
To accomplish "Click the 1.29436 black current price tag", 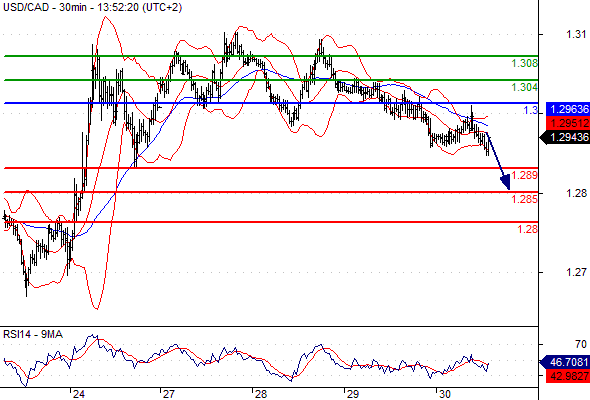I will (565, 137).
